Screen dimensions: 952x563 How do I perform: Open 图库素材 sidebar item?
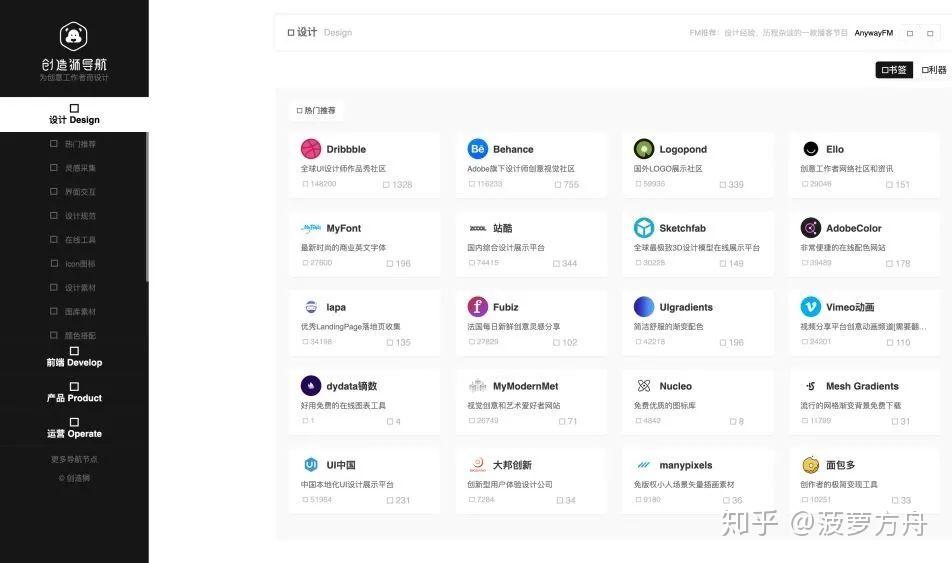pos(73,312)
